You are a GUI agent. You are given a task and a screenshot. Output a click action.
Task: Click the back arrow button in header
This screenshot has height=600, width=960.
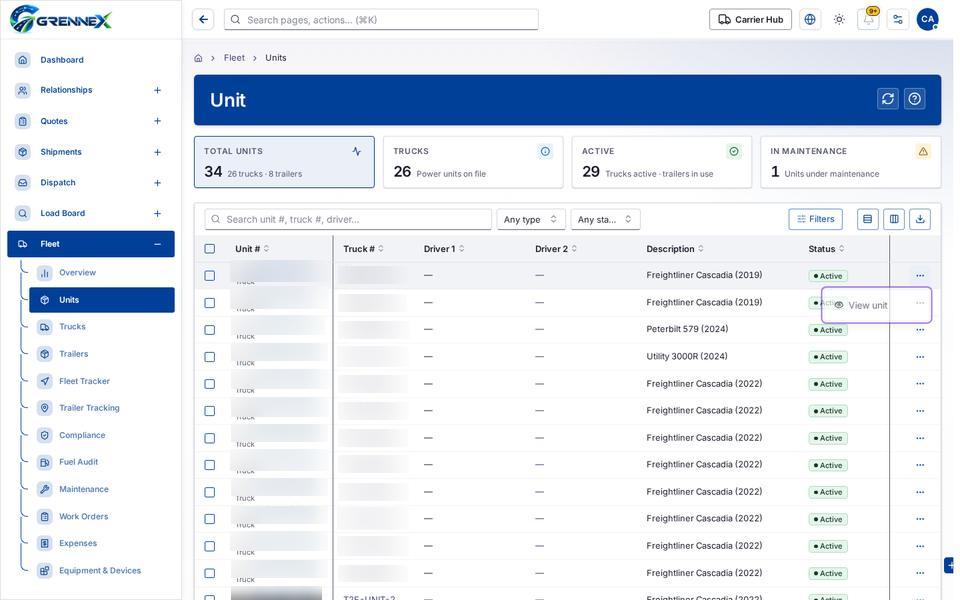click(x=203, y=20)
